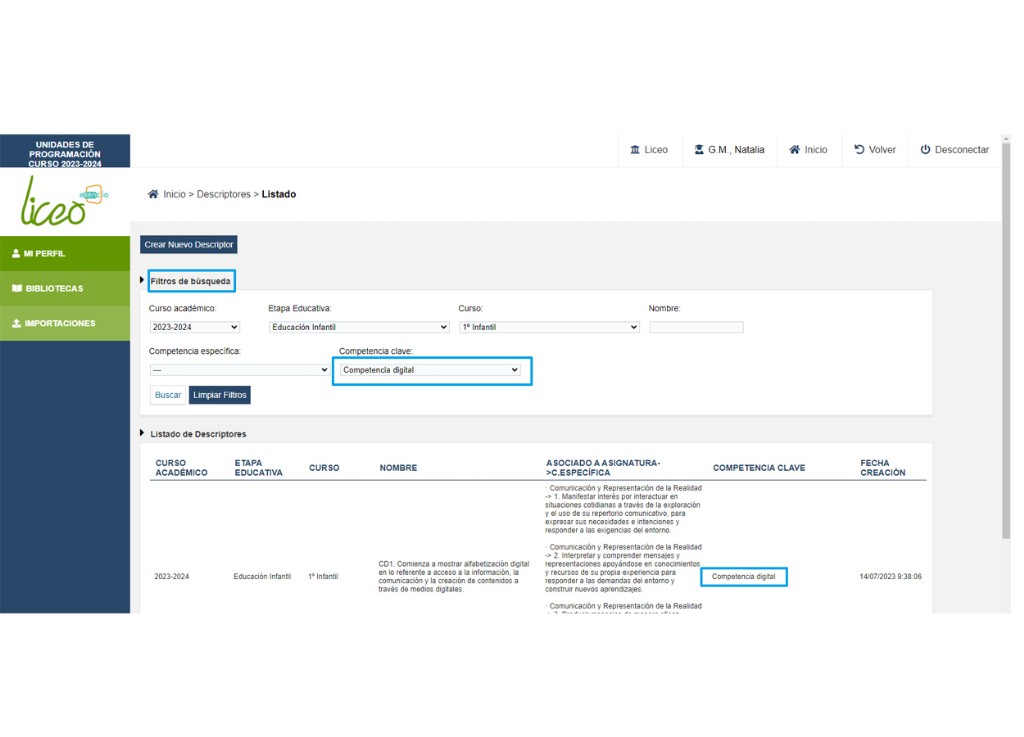Click Crear Nuevo Descriptor button
1024x737 pixels.
pyautogui.click(x=189, y=245)
